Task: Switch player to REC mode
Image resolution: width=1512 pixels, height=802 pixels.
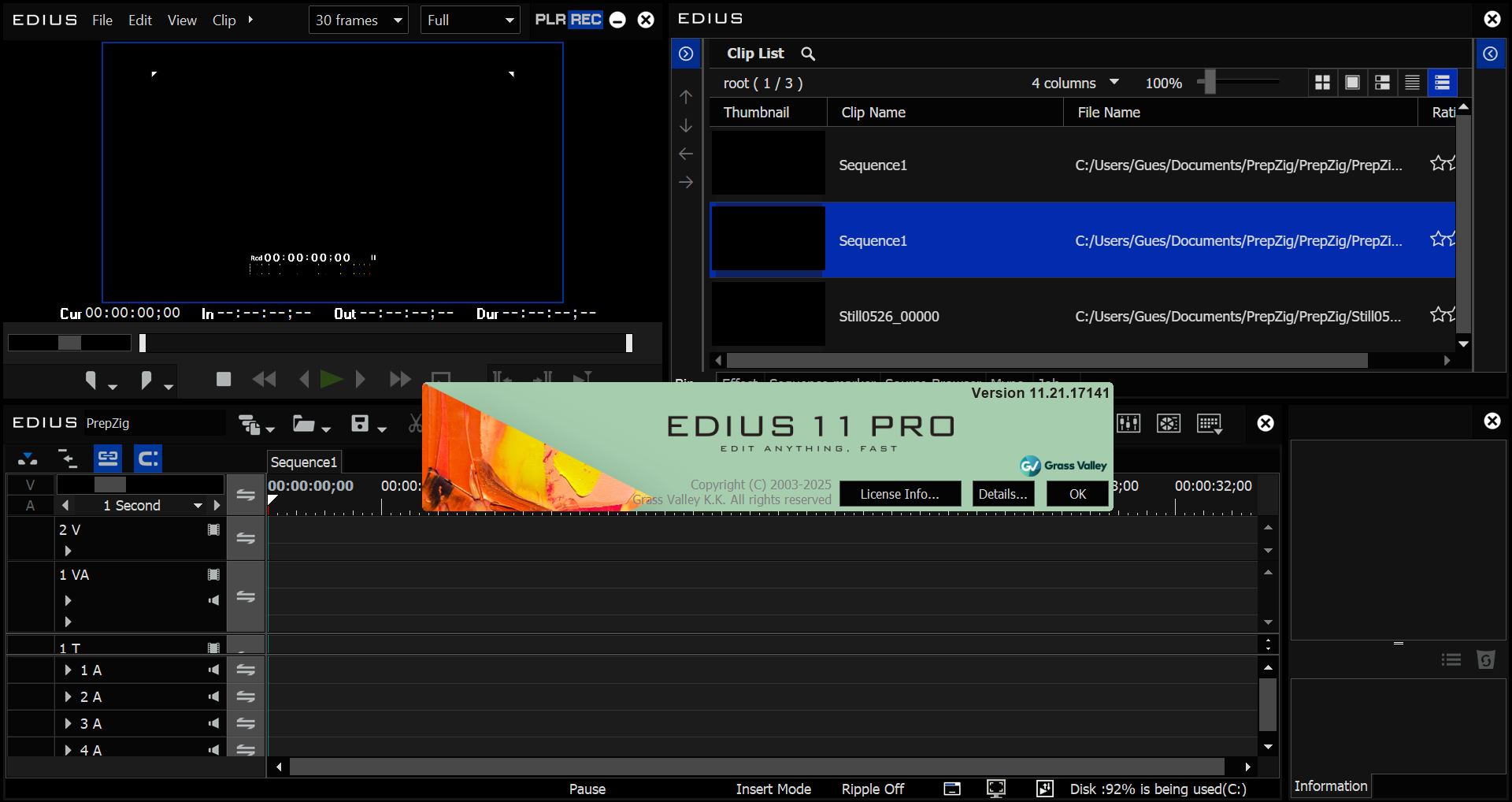Action: pyautogui.click(x=586, y=20)
